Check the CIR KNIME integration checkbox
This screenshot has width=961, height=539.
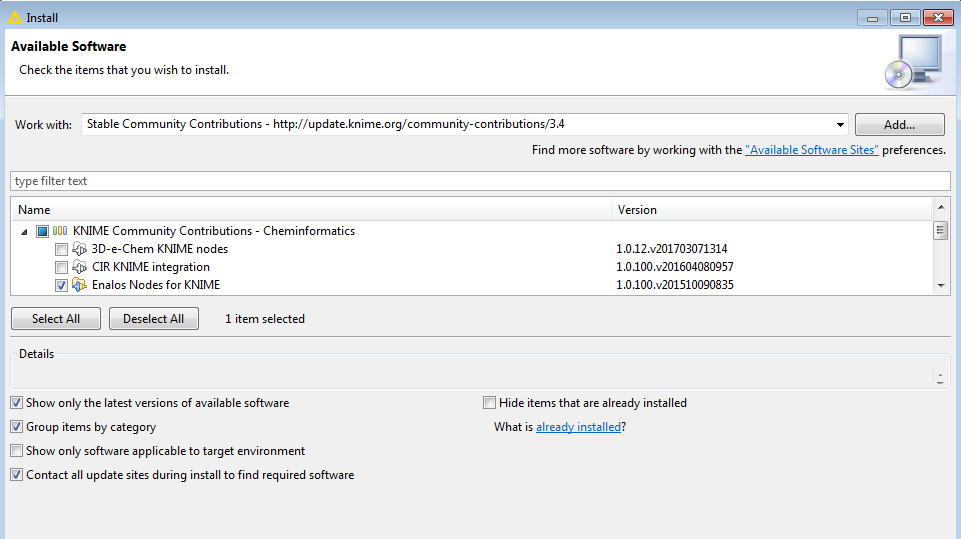(61, 267)
